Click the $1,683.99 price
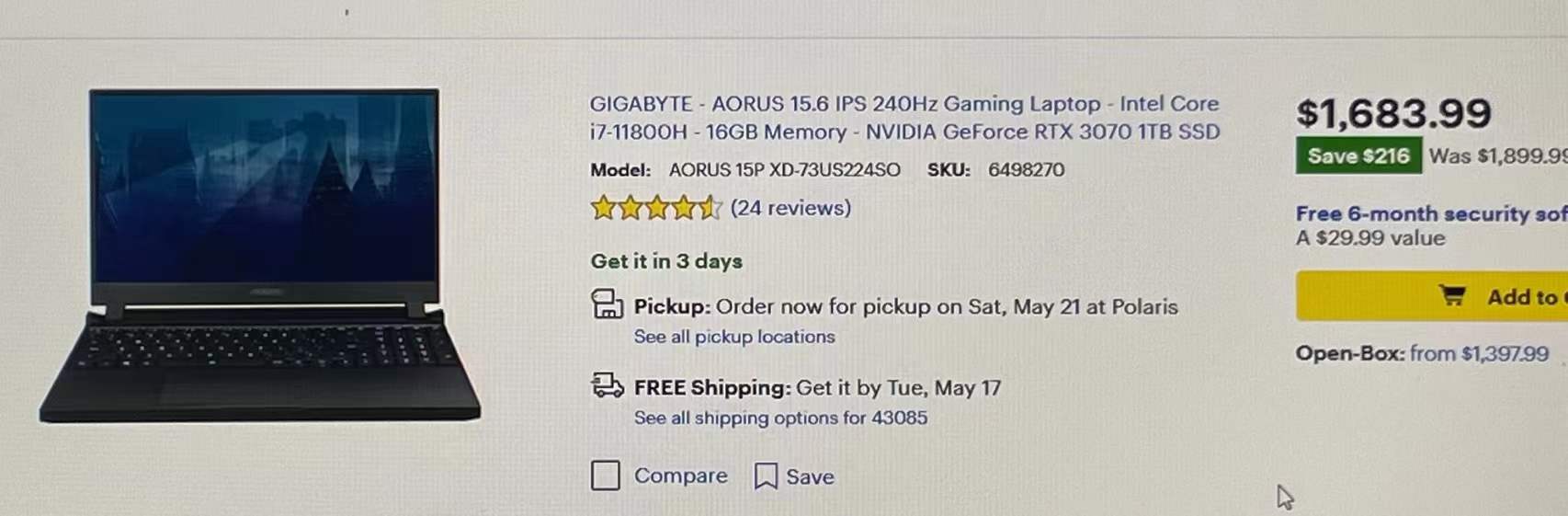Image resolution: width=1568 pixels, height=516 pixels. (x=1393, y=113)
